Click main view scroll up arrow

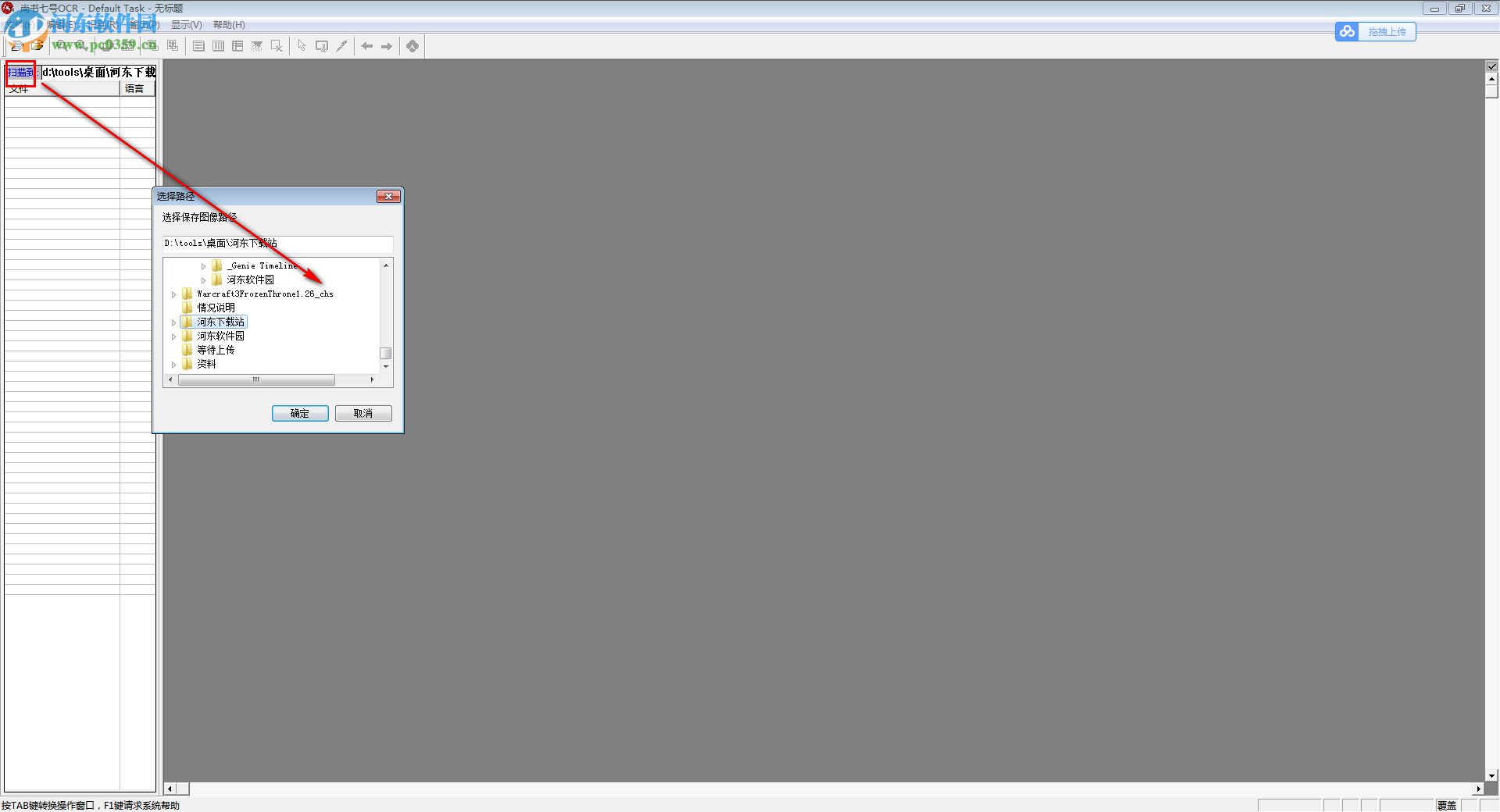click(x=1491, y=79)
